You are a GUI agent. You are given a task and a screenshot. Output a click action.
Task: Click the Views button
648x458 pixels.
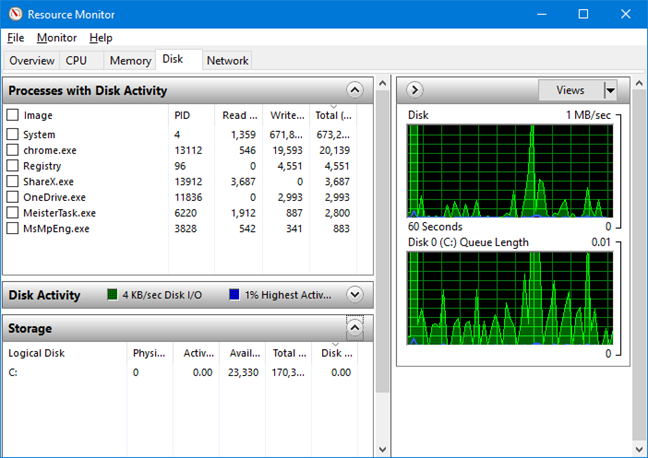(x=571, y=90)
